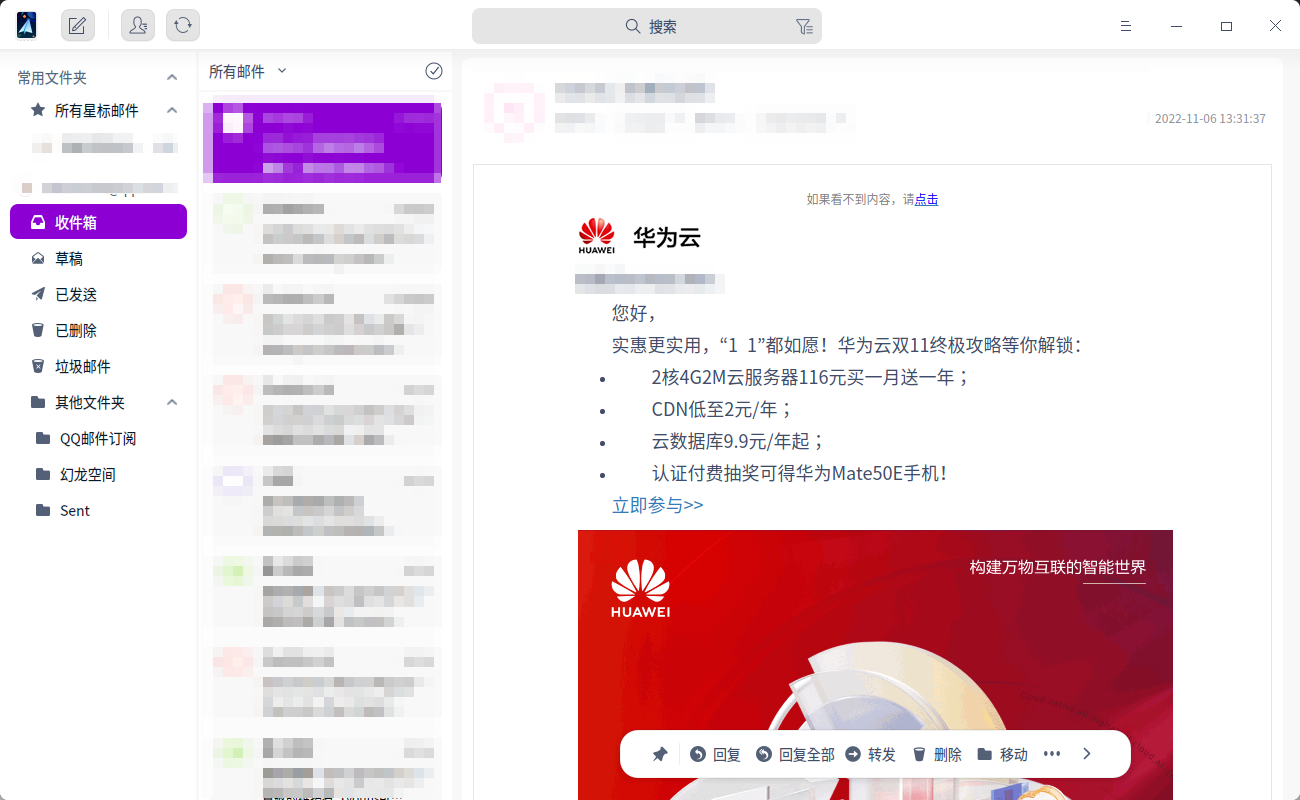Choose 回复全部 to reply all
The height and width of the screenshot is (800, 1300).
pos(795,754)
